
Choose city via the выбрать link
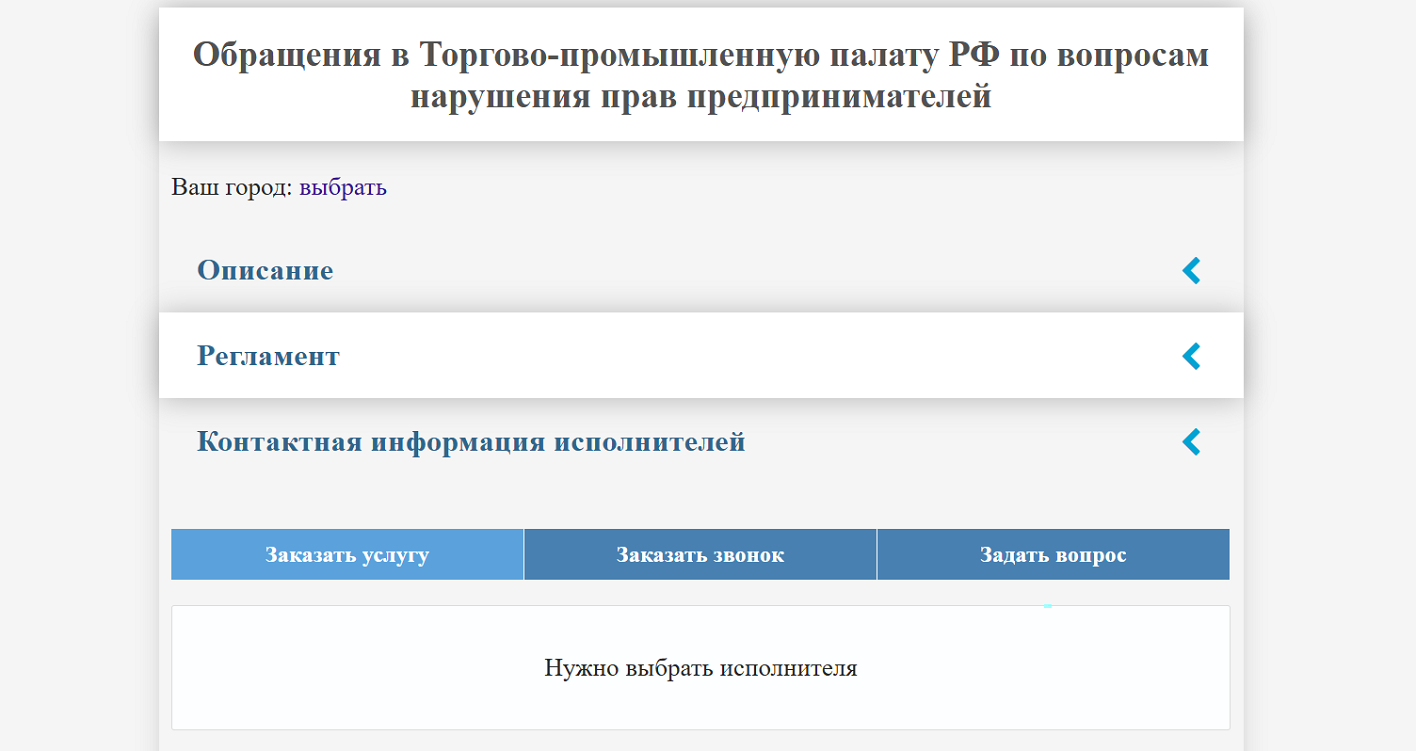[343, 187]
